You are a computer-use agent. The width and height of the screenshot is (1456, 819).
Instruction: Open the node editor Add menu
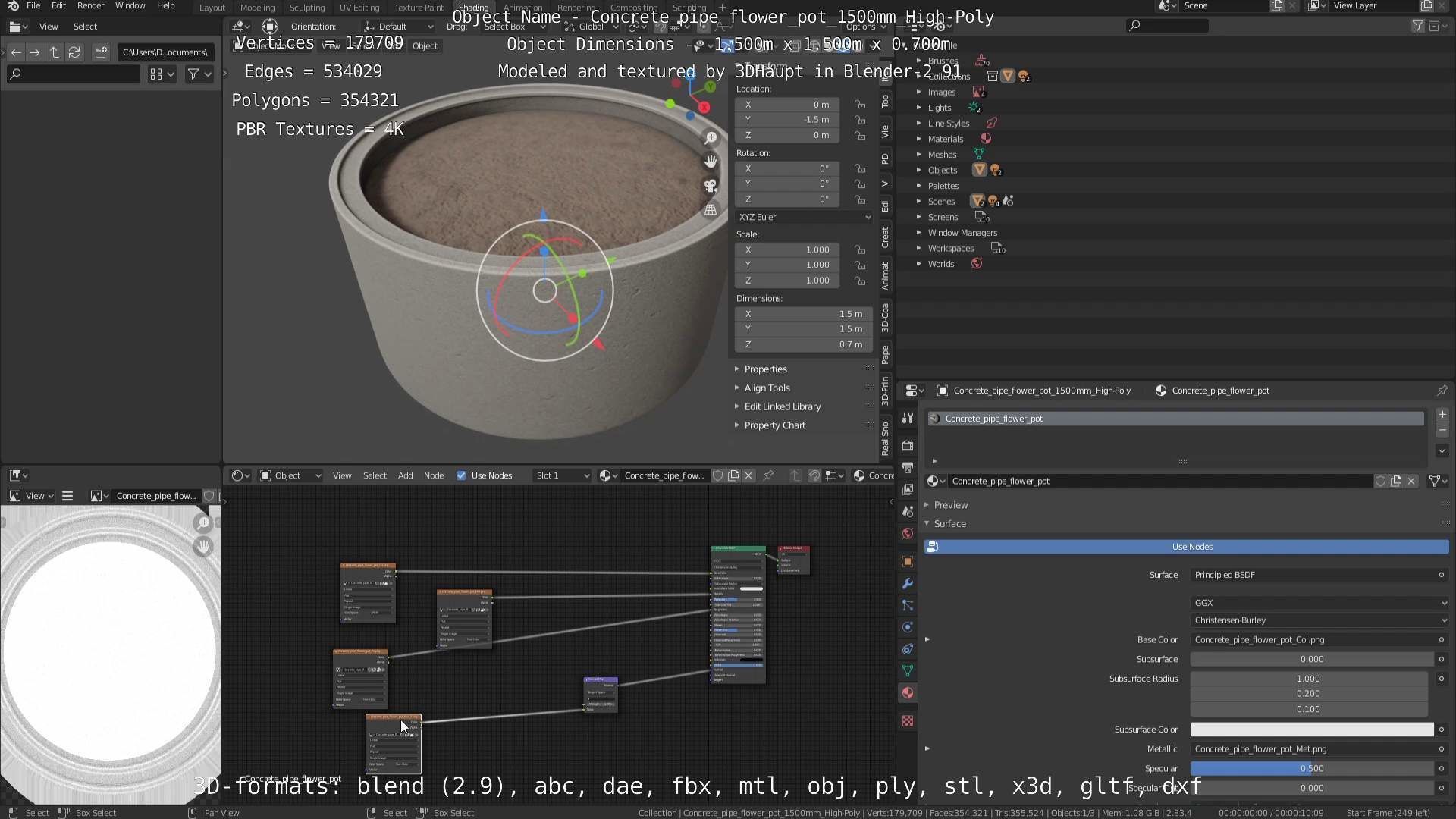click(x=406, y=475)
